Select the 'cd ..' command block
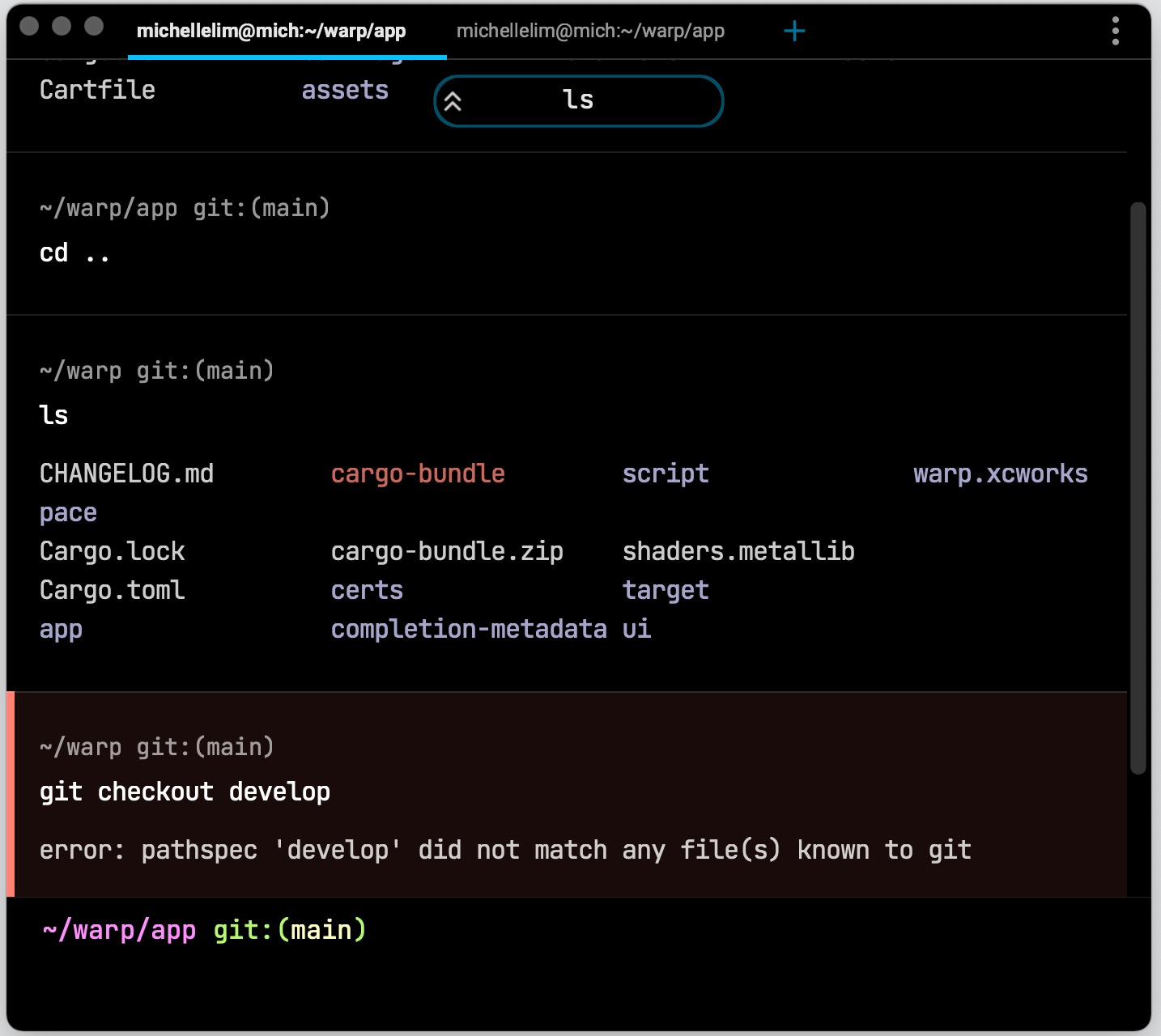Screen dimensions: 1161x1036 74,253
